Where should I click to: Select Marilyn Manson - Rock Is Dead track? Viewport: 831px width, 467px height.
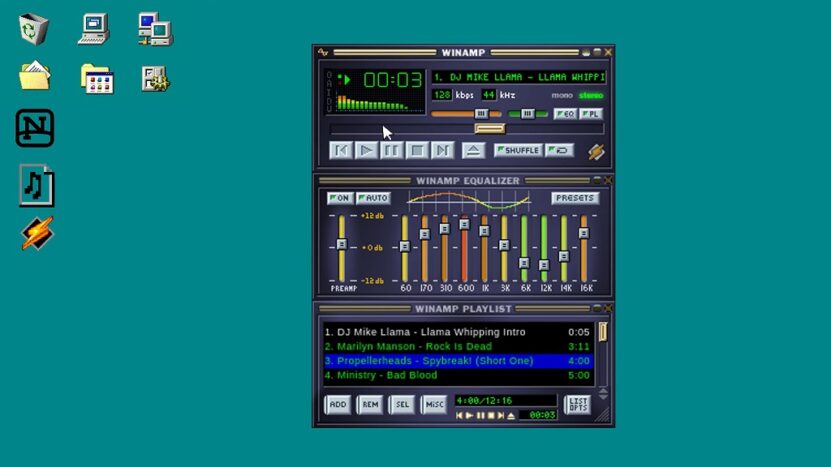(457, 346)
